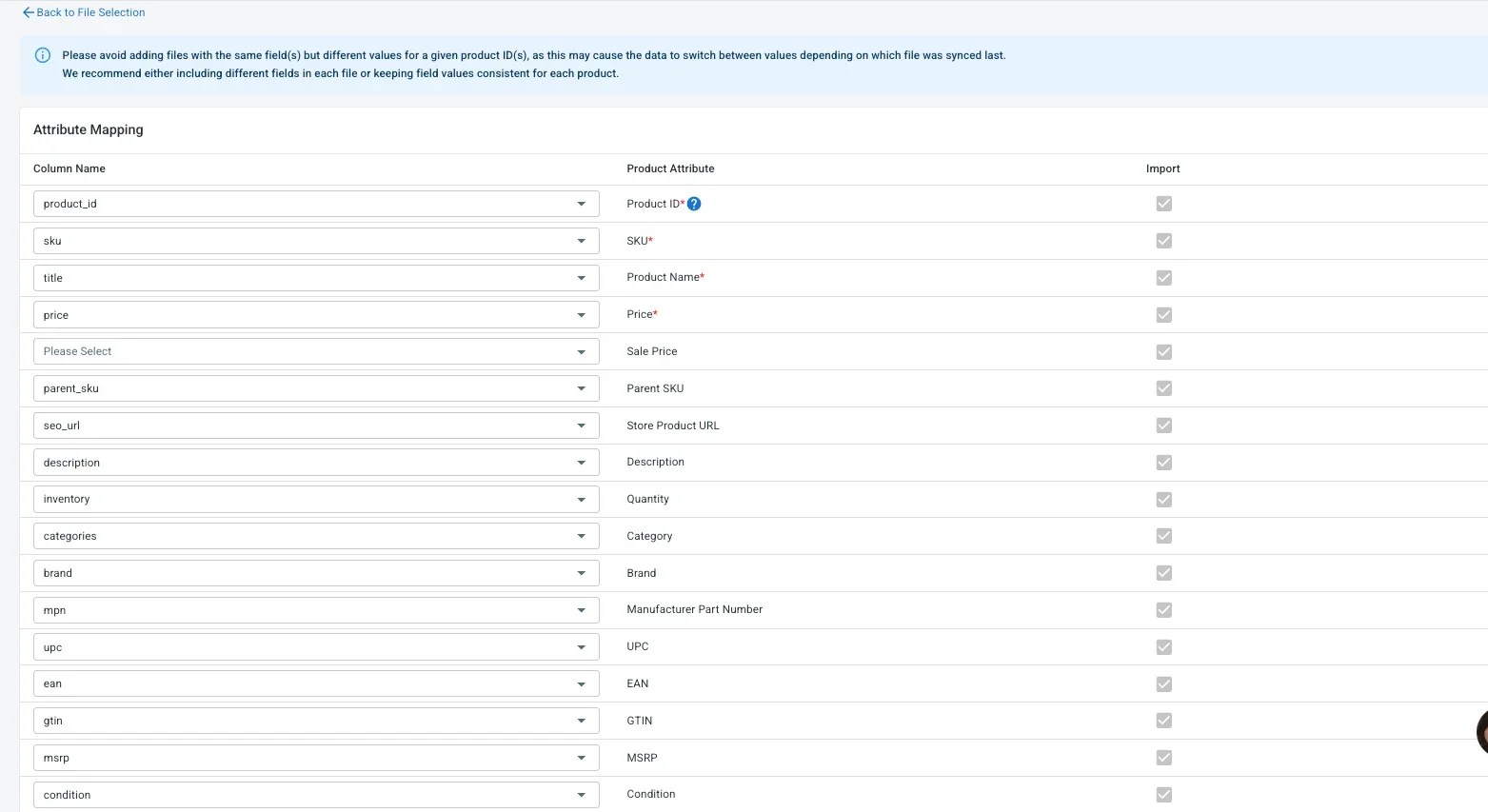Click the Column Name header
Viewport: 1488px width, 812px height.
(x=69, y=168)
